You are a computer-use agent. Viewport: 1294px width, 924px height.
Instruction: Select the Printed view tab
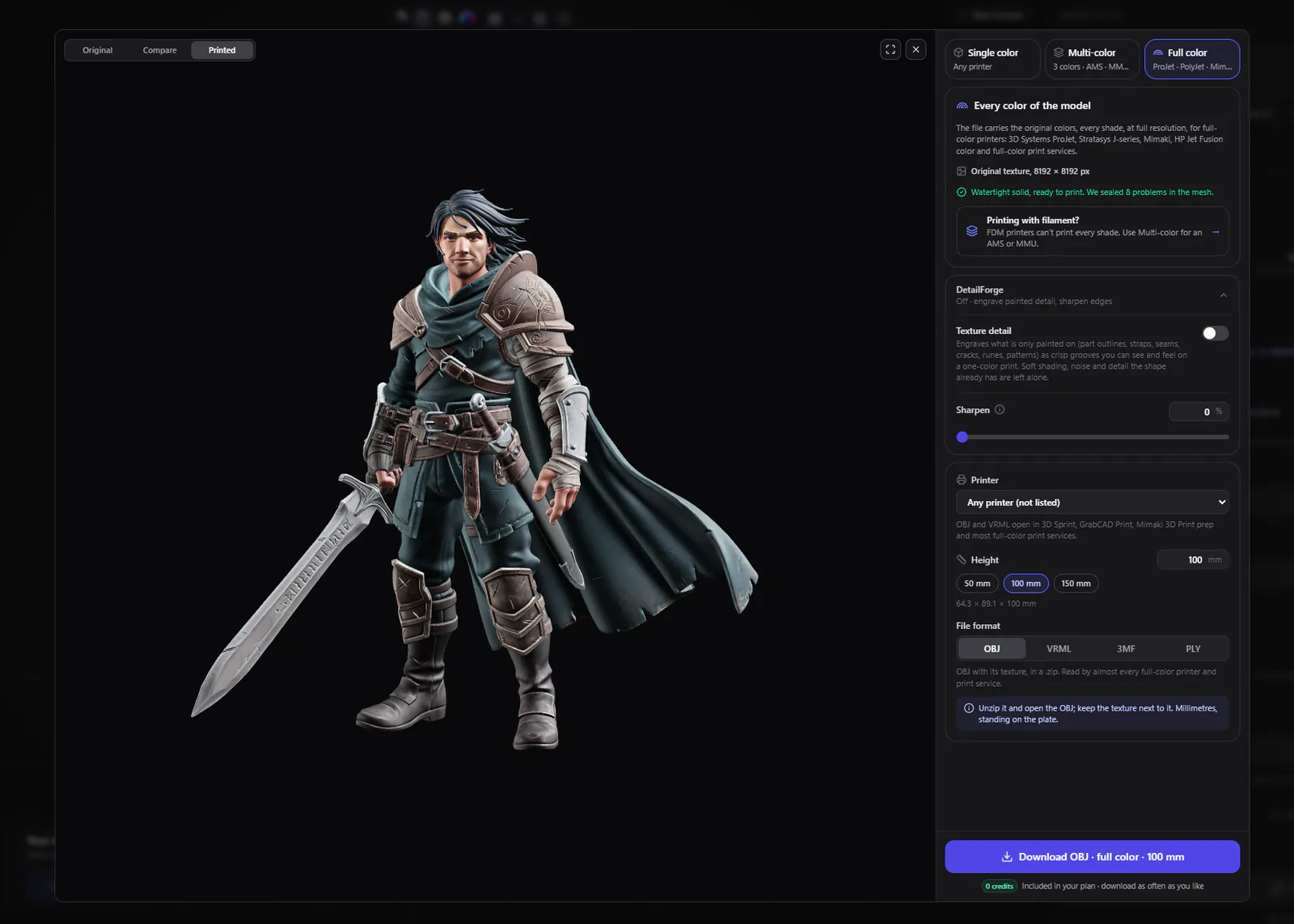[222, 50]
